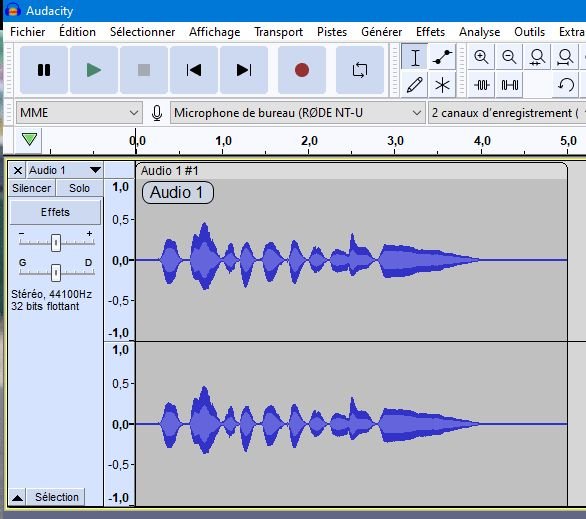Open the Fichier menu
This screenshot has width=586, height=519.
(x=28, y=32)
